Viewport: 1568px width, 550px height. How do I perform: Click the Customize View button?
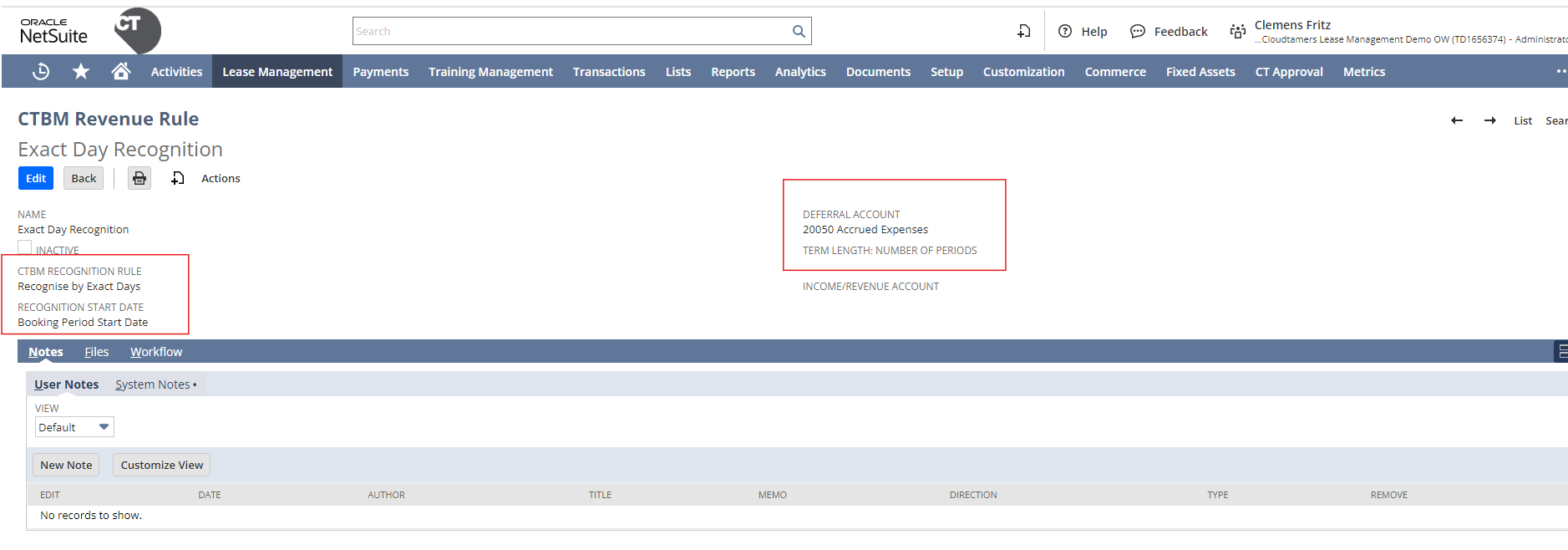click(162, 465)
